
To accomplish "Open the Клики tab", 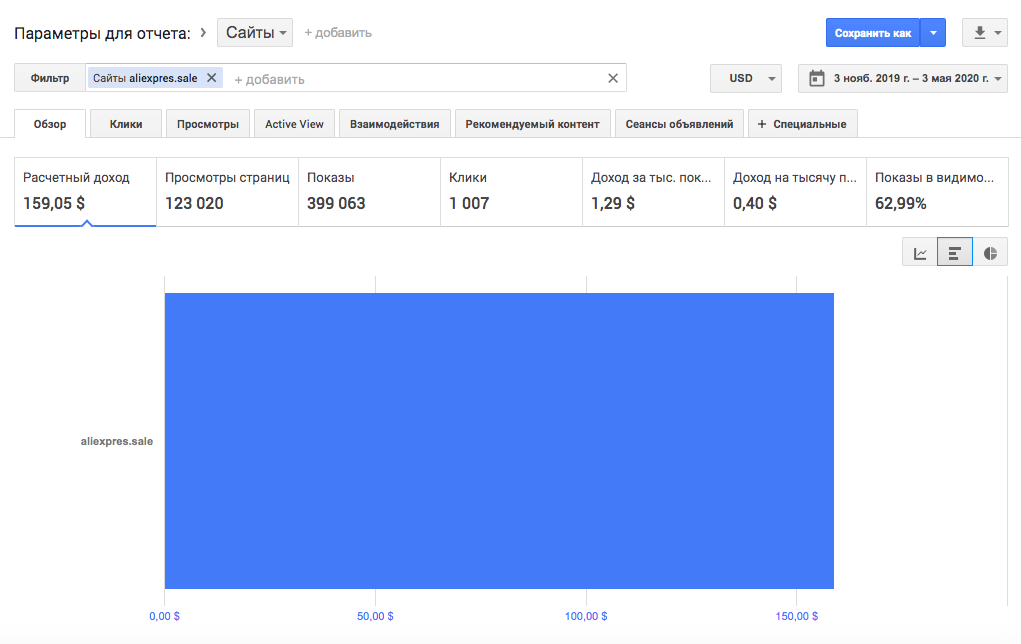I will [126, 124].
